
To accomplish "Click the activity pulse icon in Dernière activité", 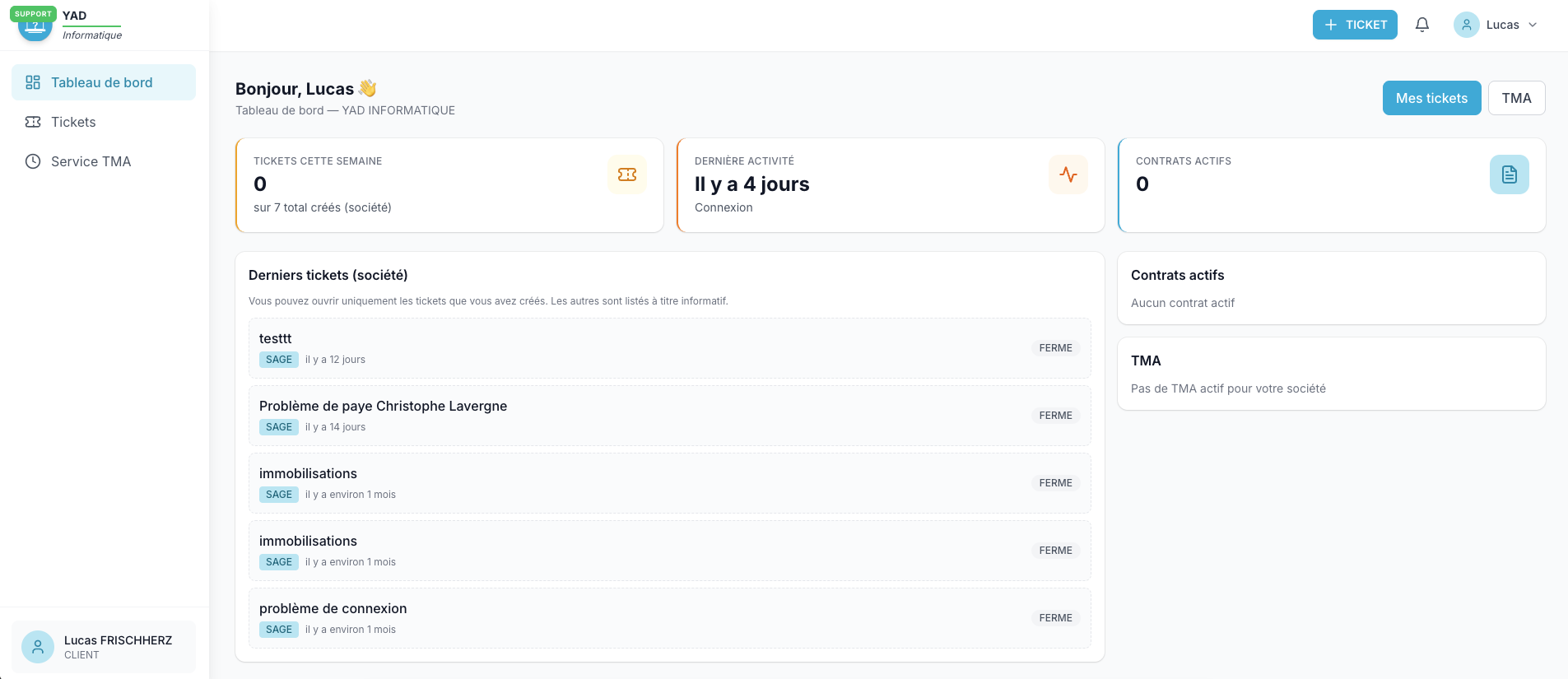I will point(1068,174).
